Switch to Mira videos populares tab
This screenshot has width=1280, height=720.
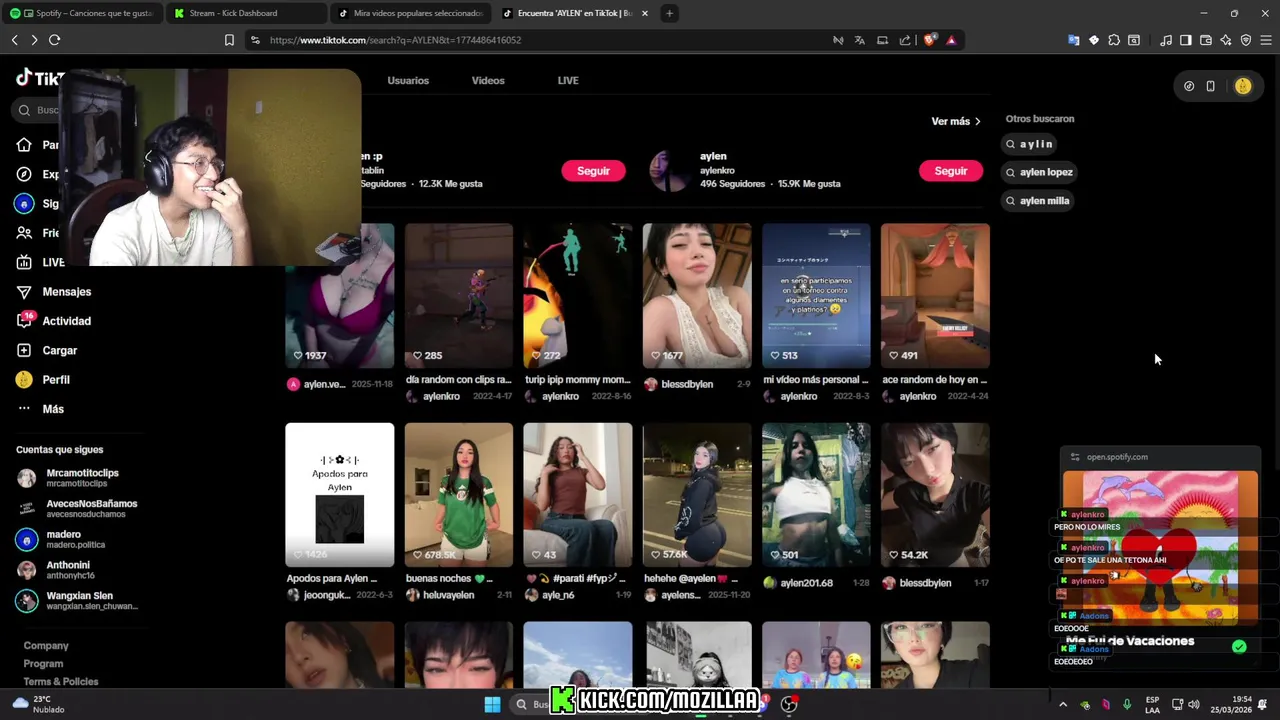tap(410, 13)
